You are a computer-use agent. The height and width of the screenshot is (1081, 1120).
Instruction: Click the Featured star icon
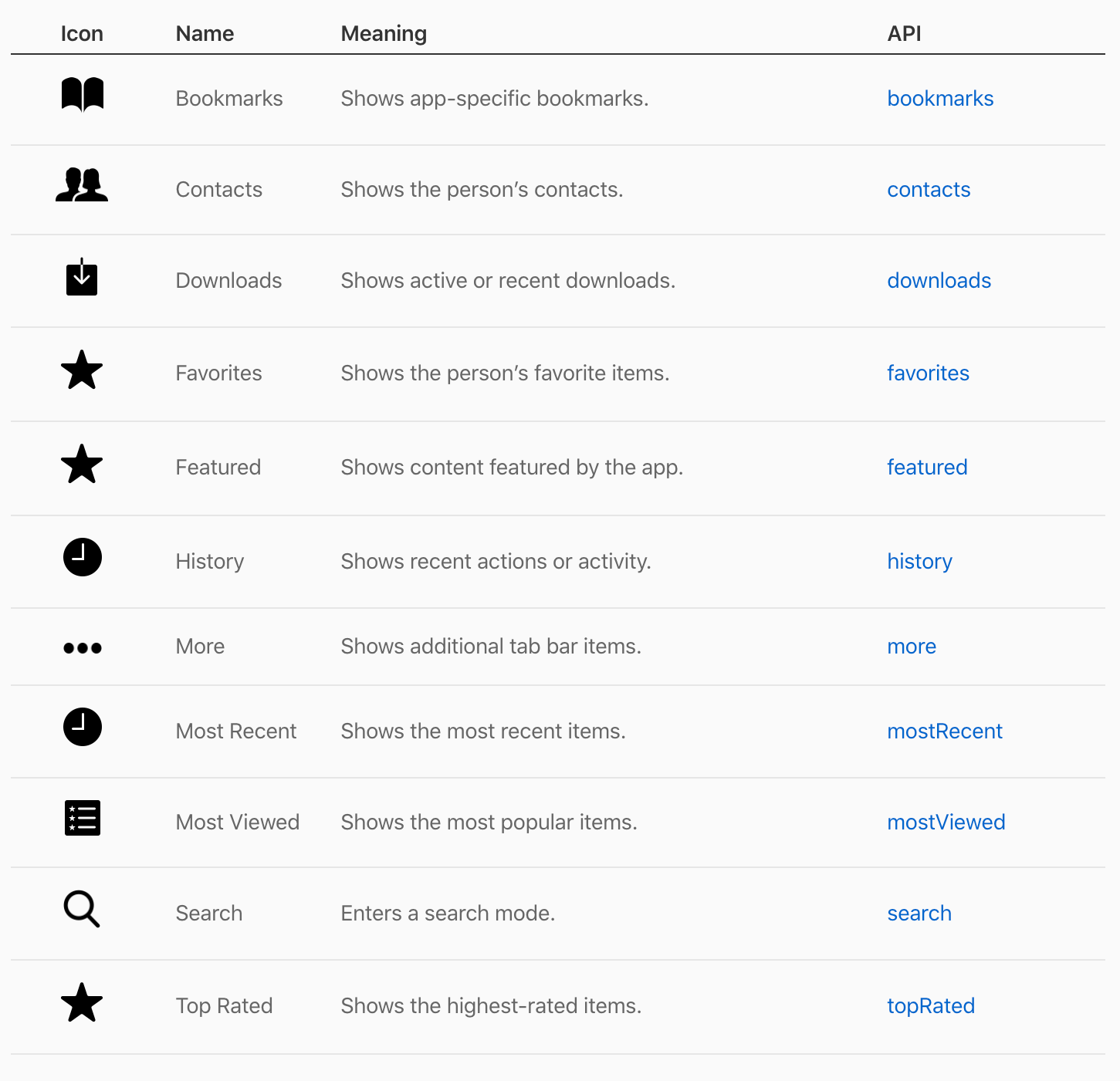click(82, 464)
